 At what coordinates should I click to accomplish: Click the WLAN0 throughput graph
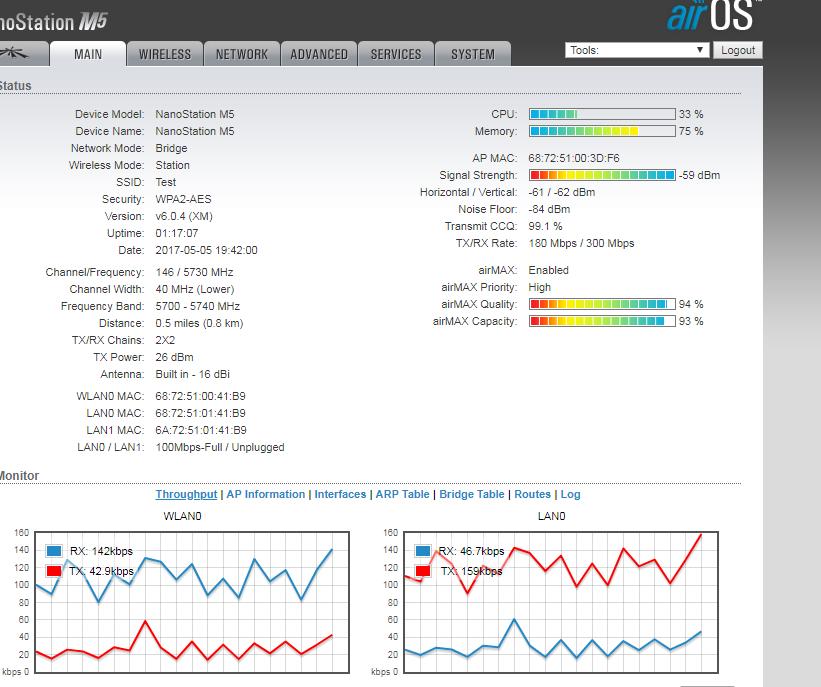click(x=192, y=602)
